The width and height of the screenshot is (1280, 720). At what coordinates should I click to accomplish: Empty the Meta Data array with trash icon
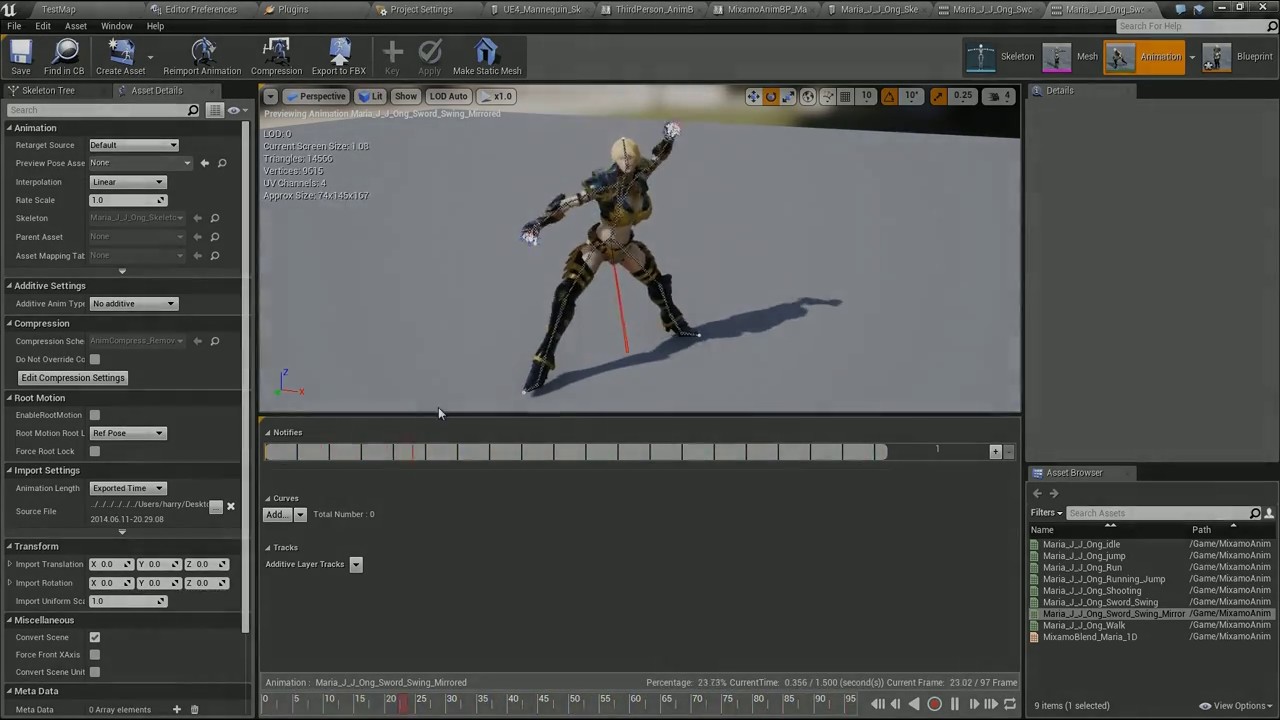pyautogui.click(x=194, y=710)
